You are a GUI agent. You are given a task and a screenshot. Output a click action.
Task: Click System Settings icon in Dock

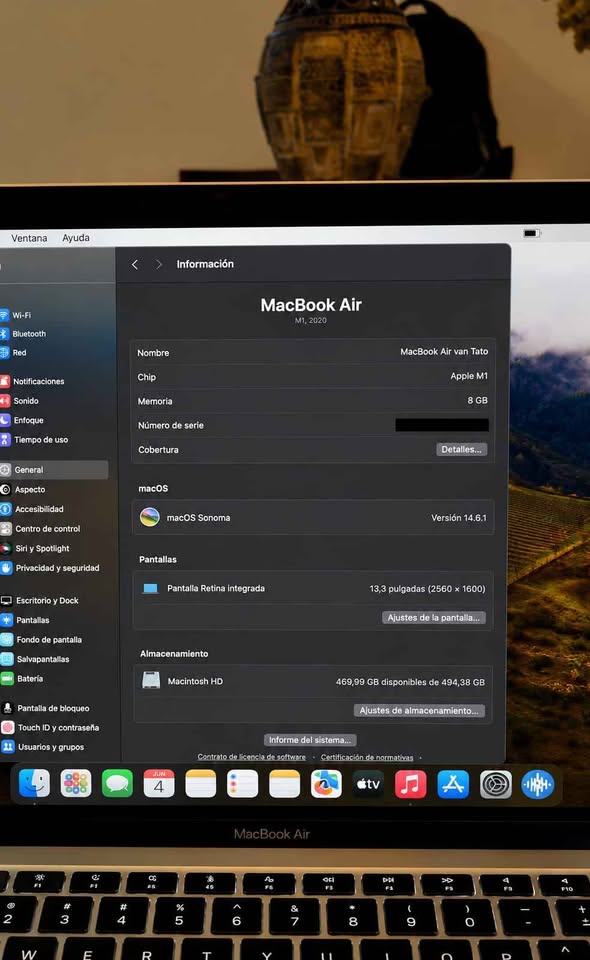[x=495, y=784]
